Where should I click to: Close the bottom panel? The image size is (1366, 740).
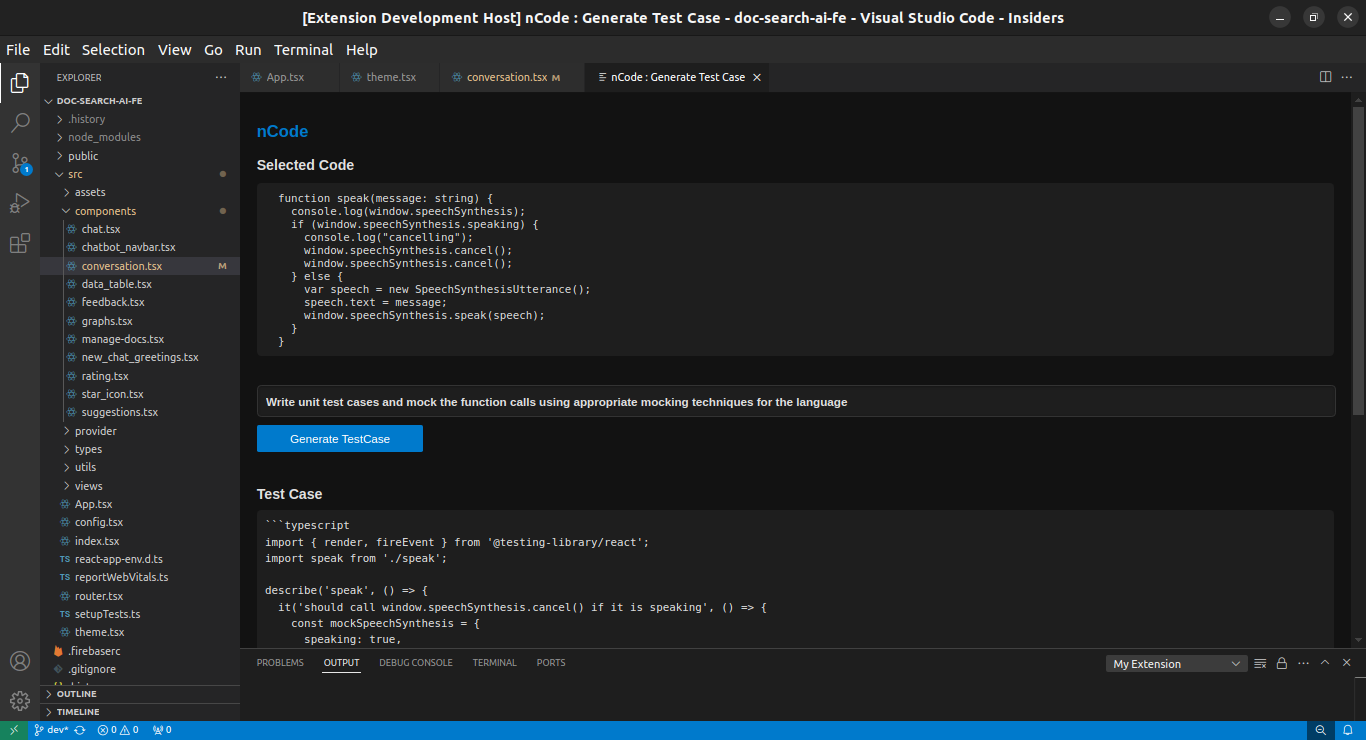click(x=1347, y=663)
